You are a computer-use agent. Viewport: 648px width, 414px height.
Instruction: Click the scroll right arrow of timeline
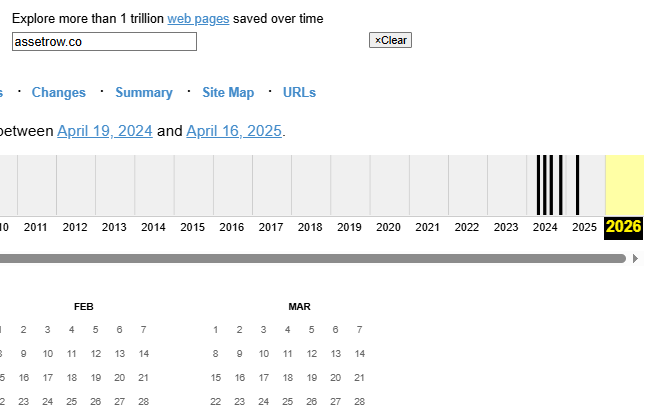636,258
